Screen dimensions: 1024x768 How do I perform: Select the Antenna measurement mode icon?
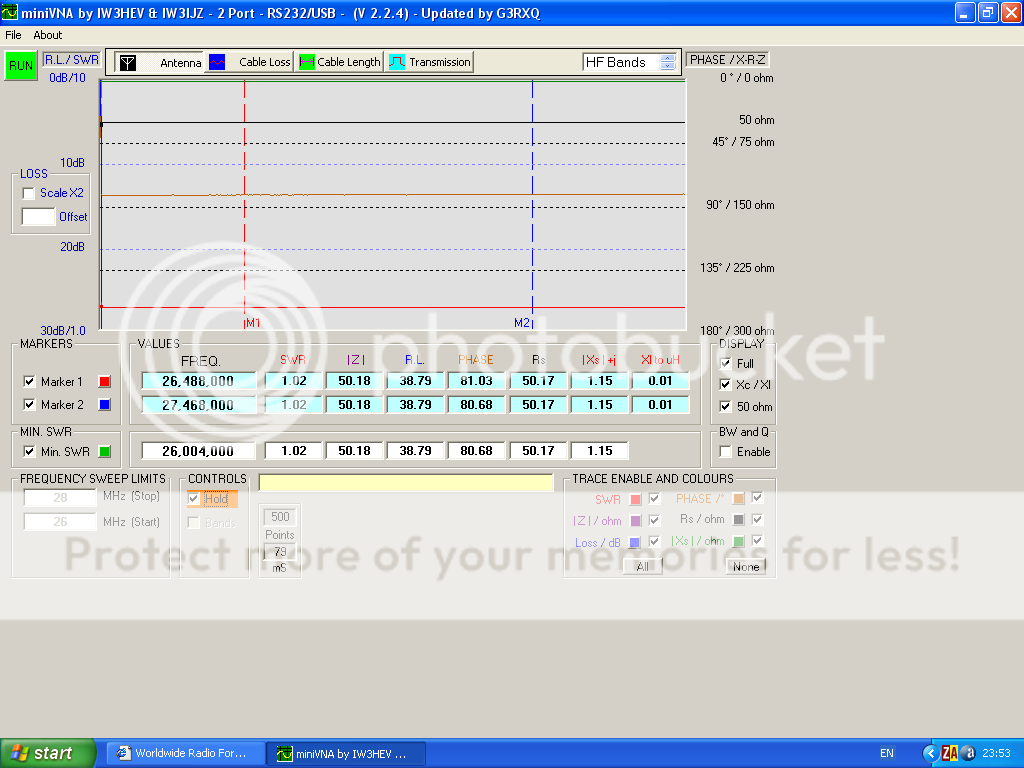coord(128,62)
